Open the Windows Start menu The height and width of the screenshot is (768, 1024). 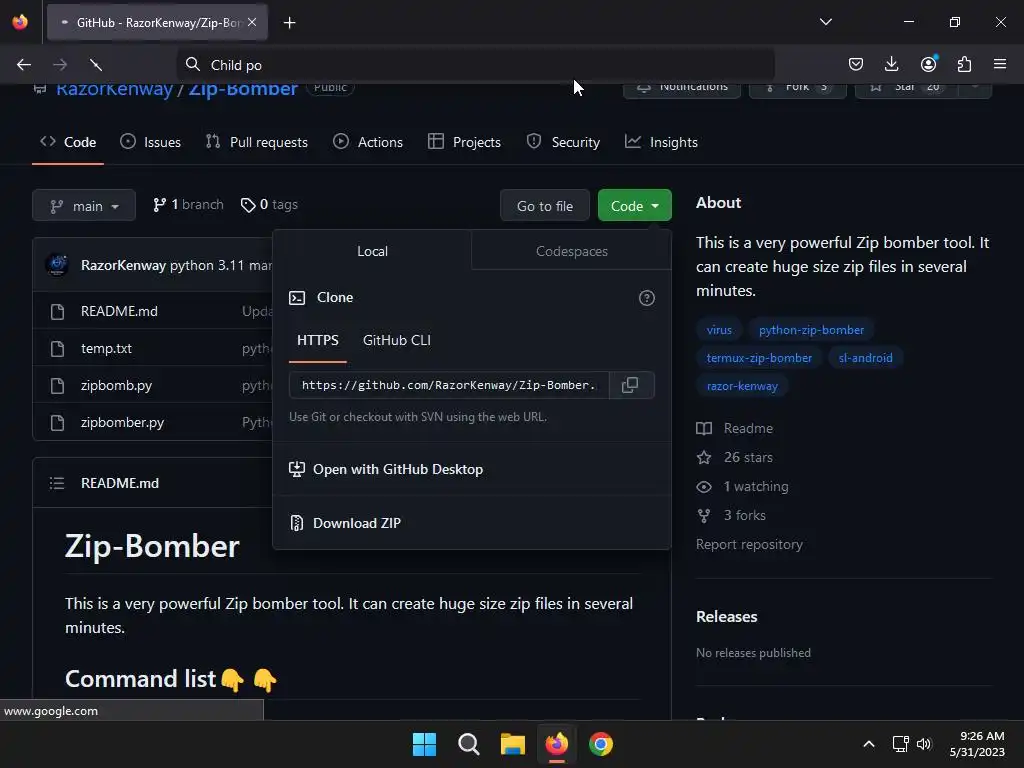tap(424, 744)
